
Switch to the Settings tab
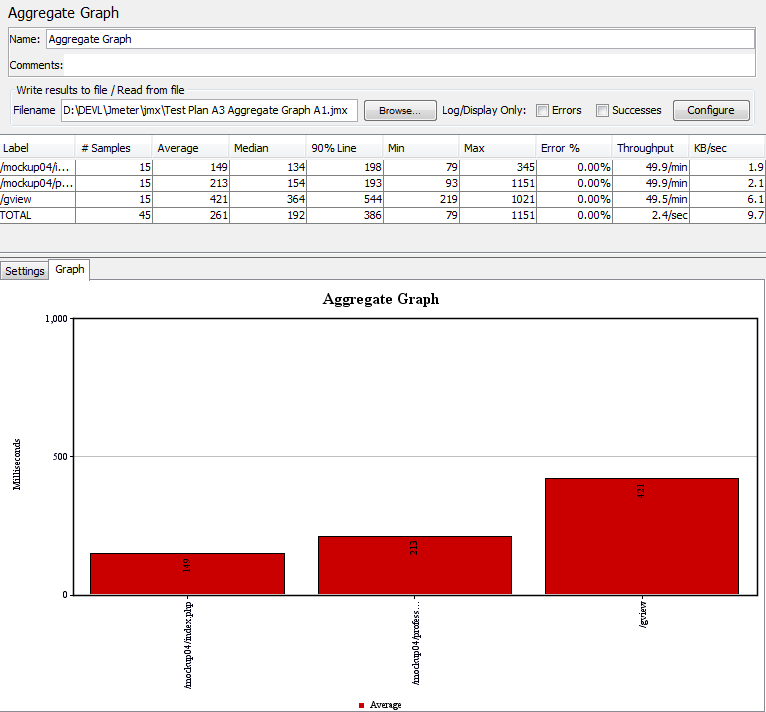pyautogui.click(x=25, y=271)
